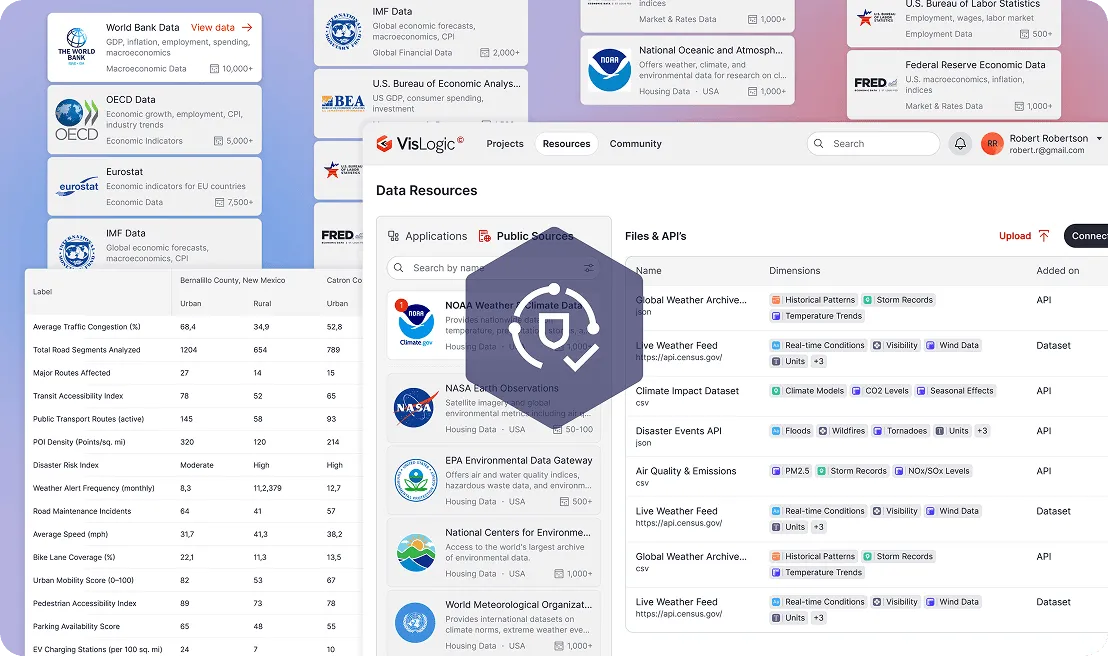Switch to Applications tab

click(x=428, y=236)
